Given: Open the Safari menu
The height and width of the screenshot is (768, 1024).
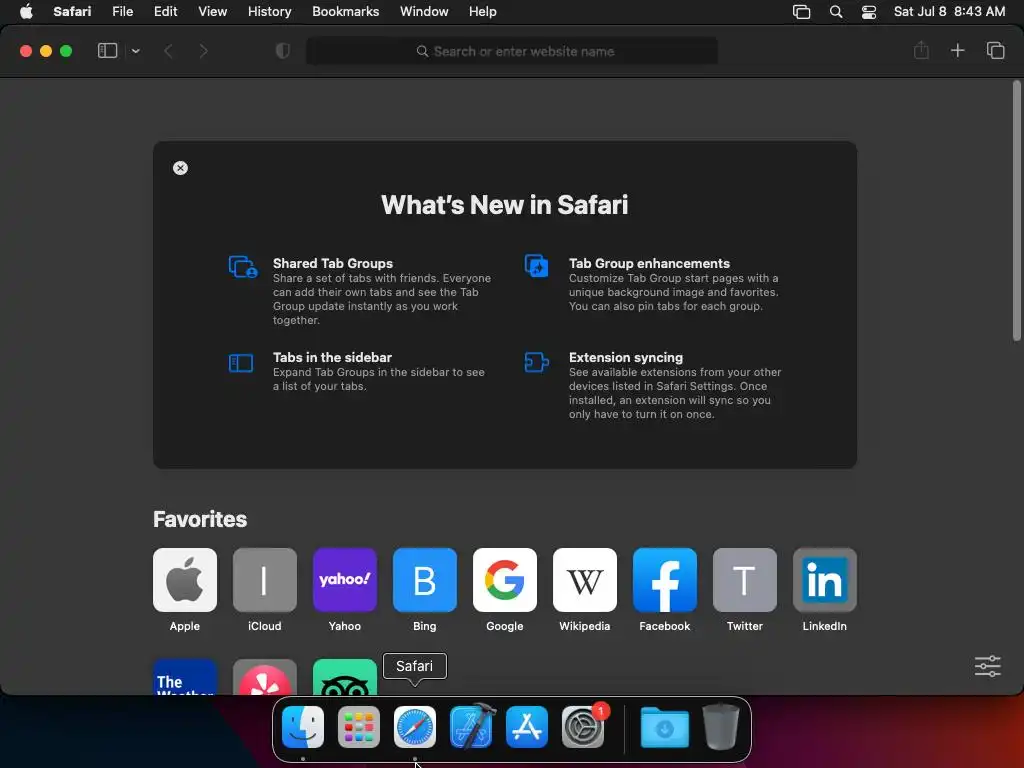Looking at the screenshot, I should 72,11.
